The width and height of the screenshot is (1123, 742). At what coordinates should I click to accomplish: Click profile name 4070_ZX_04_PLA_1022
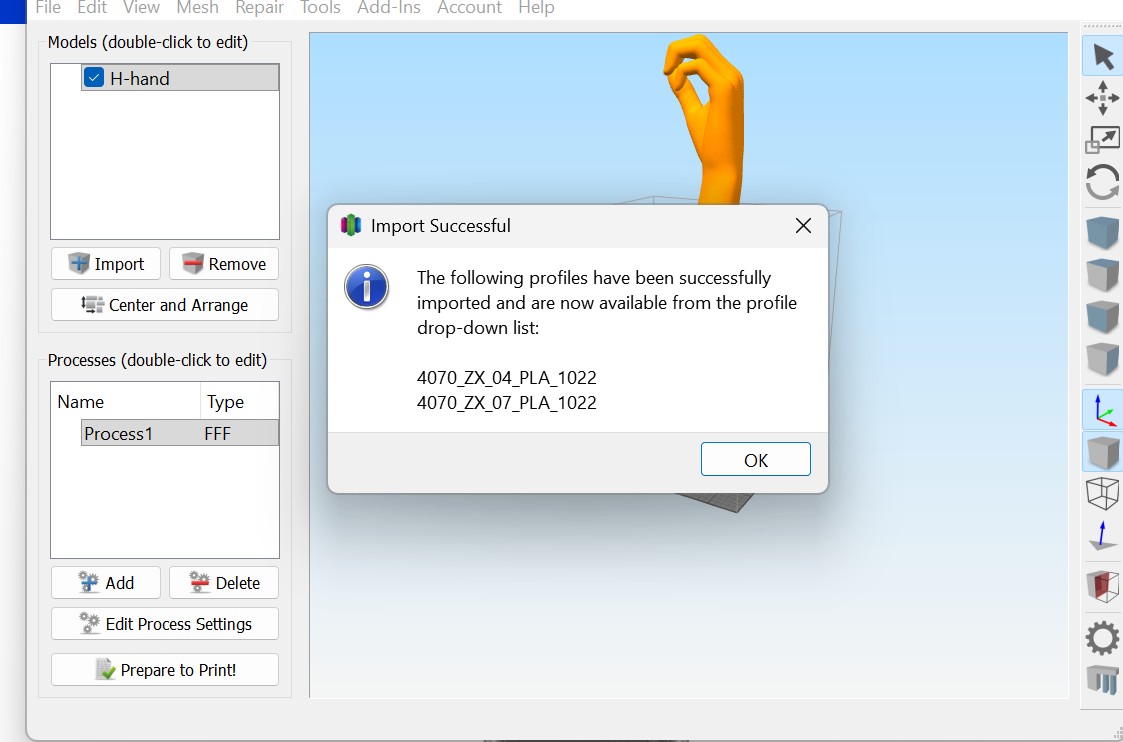point(506,377)
